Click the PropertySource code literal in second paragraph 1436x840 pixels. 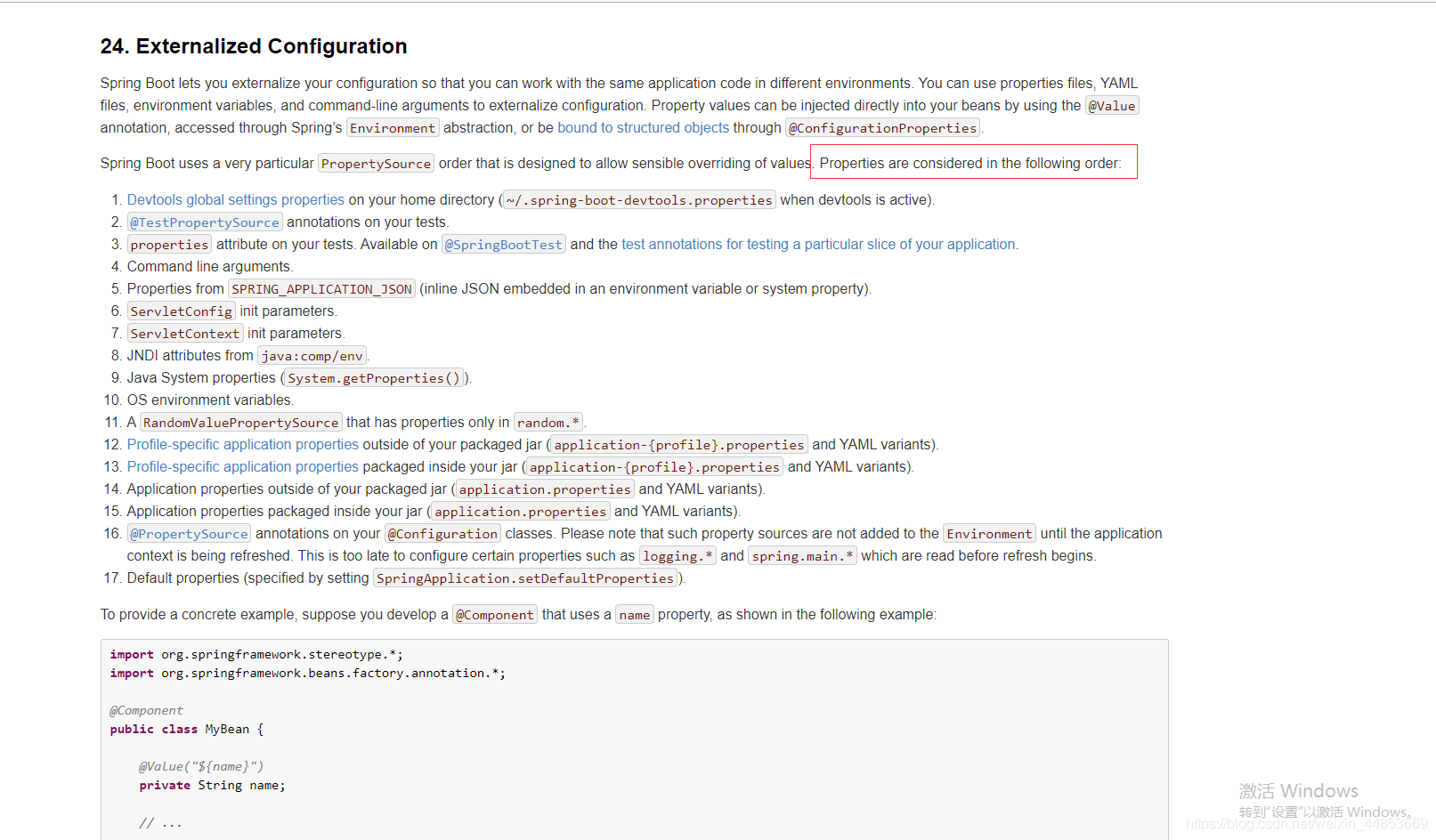[x=376, y=164]
